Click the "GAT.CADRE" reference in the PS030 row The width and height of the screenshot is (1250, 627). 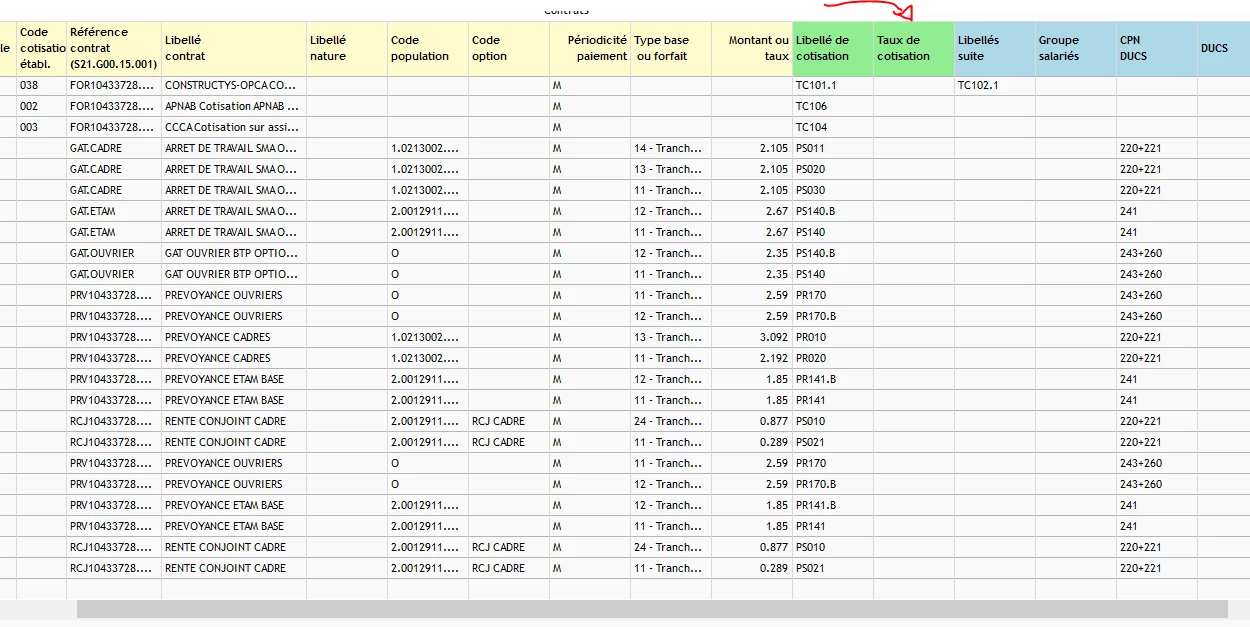113,191
